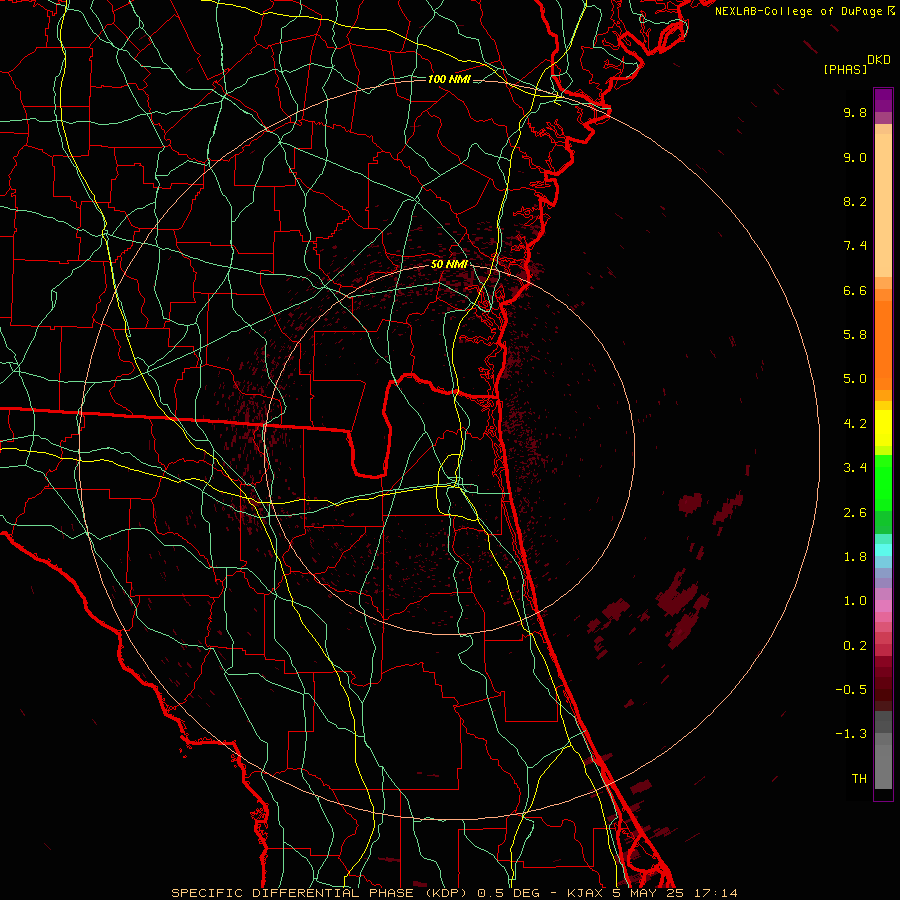
Task: Click the 5.8 value on the color scale
Action: point(855,335)
